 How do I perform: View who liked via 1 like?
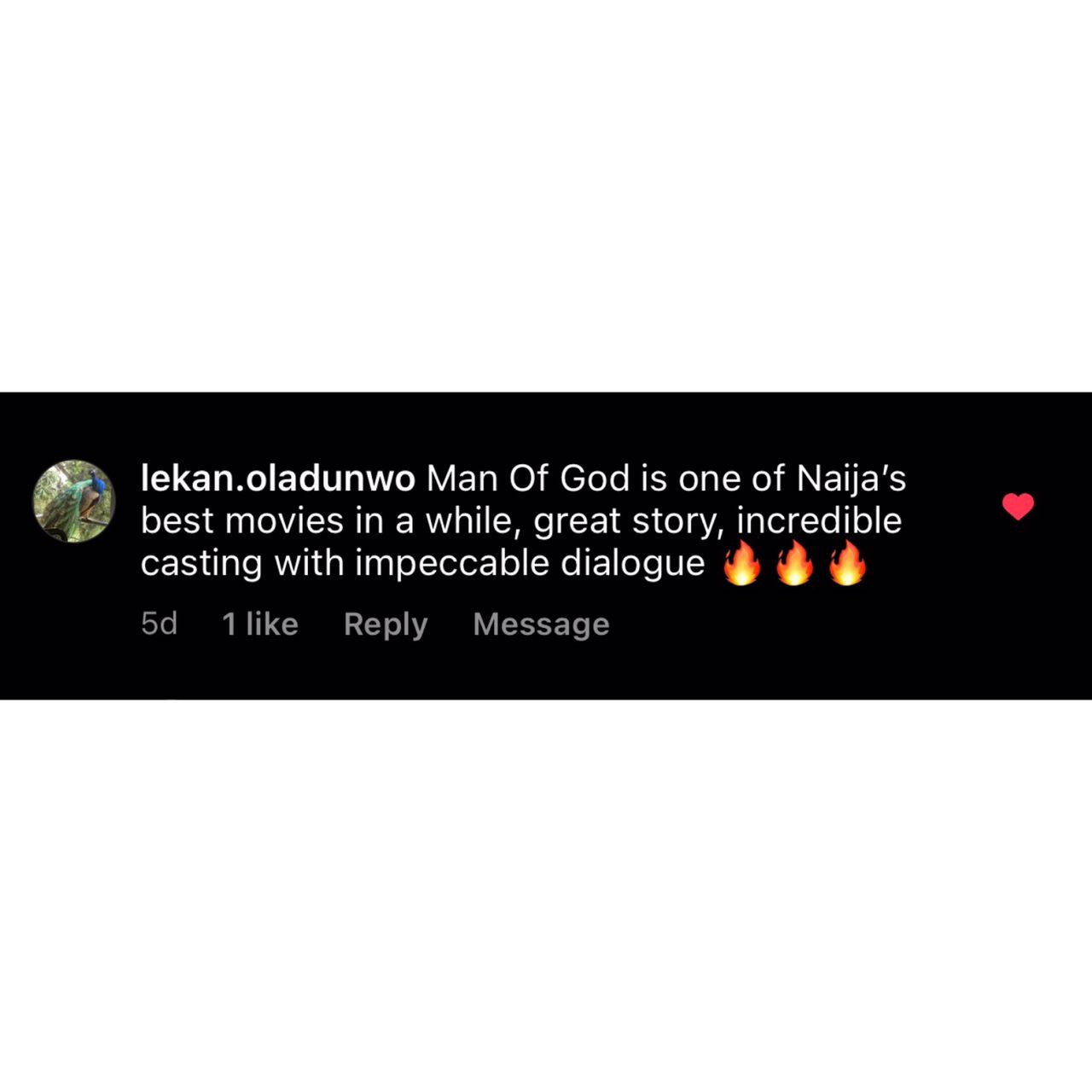pos(260,624)
